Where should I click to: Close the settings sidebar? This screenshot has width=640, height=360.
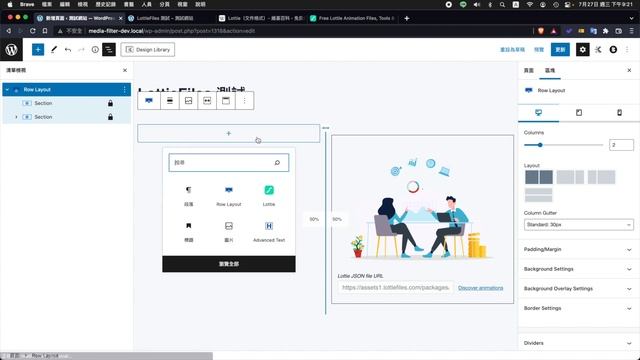(x=629, y=70)
